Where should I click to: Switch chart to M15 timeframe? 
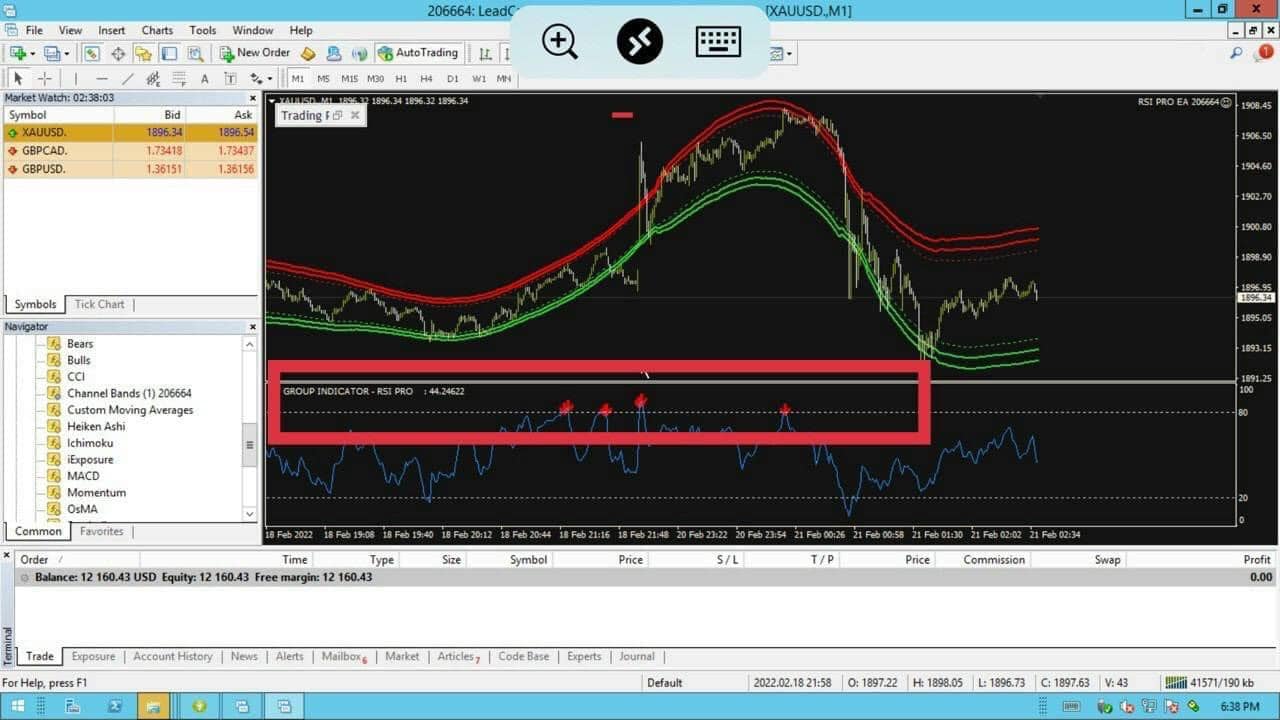tap(349, 78)
